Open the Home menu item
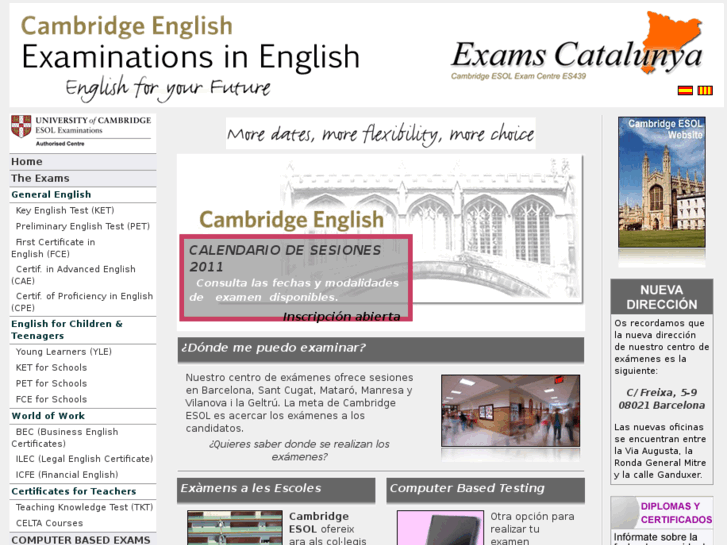Viewport: 727px width, 545px height. point(27,162)
